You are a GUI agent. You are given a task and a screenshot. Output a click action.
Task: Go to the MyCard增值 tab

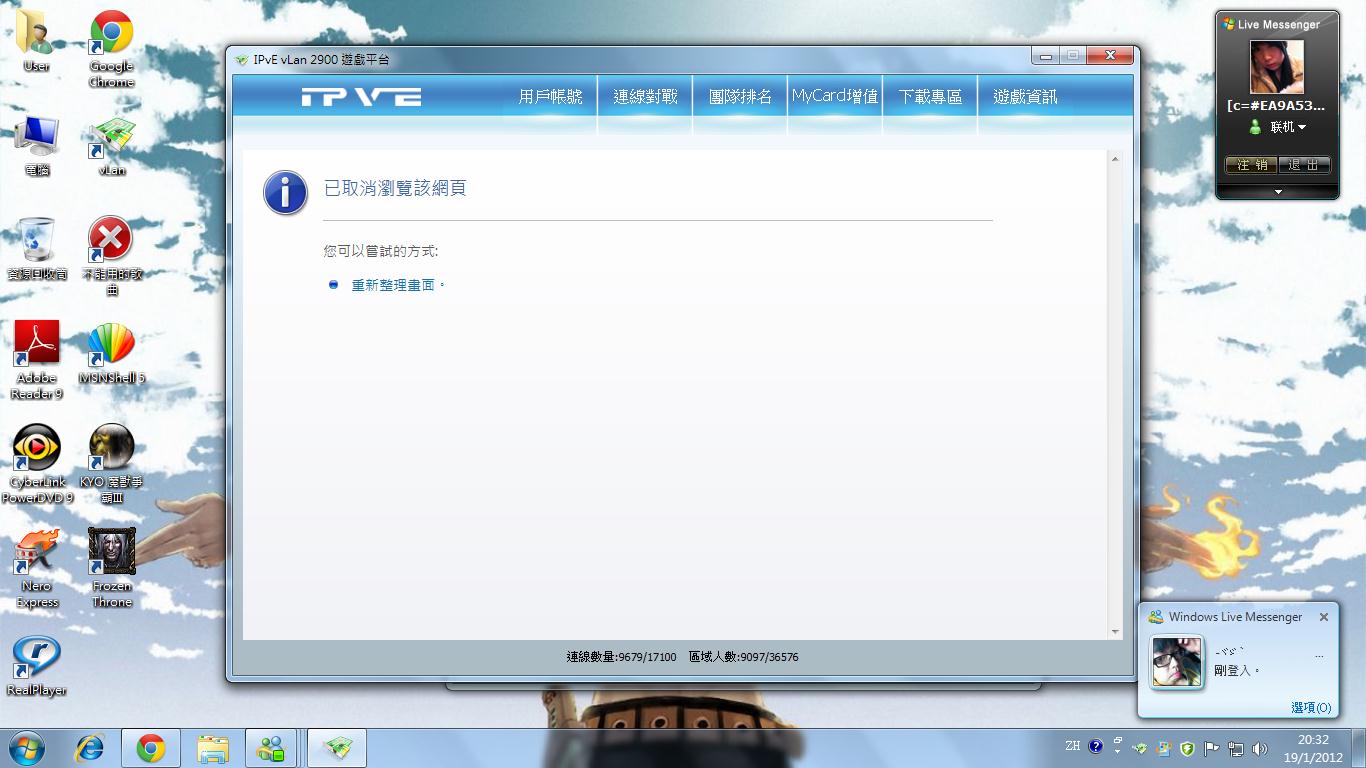835,97
